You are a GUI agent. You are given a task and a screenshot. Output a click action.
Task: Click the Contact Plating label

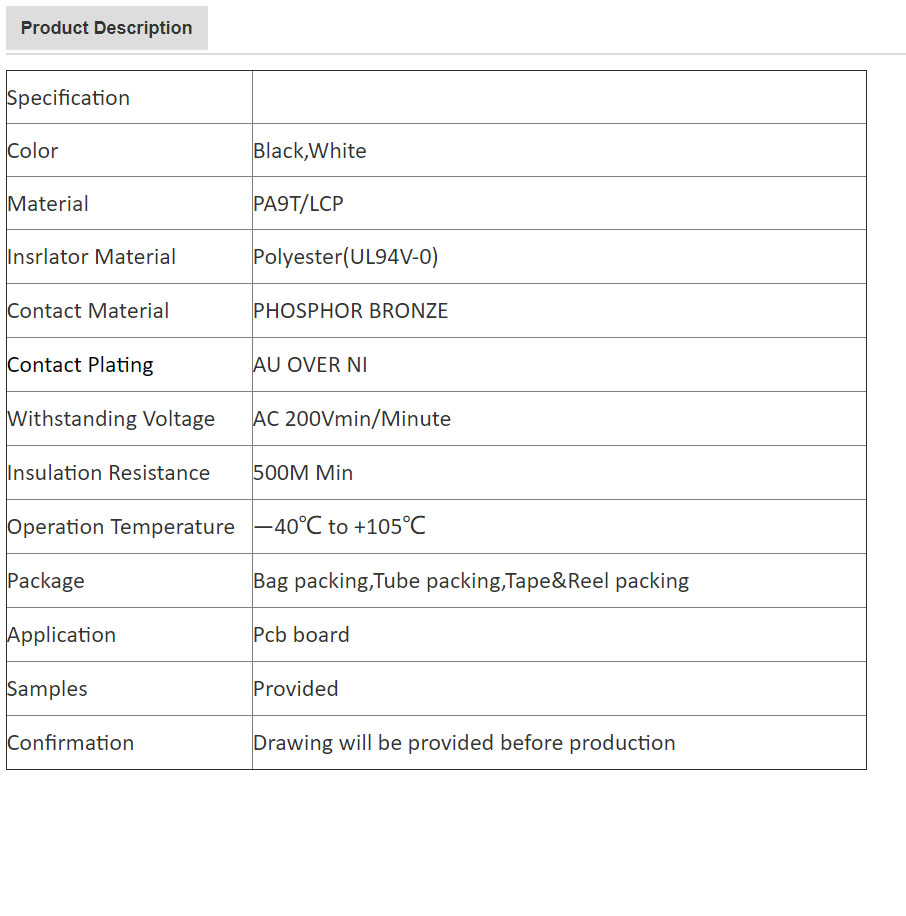point(80,365)
